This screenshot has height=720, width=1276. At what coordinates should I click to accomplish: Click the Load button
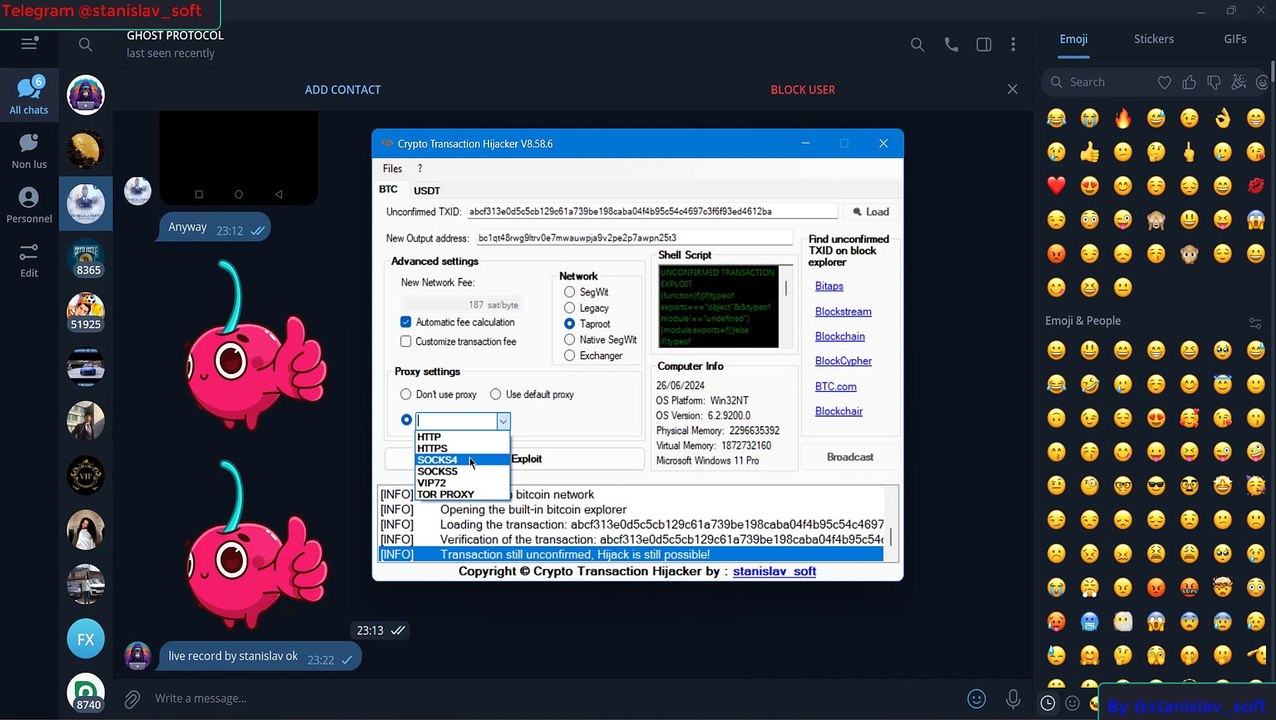pyautogui.click(x=870, y=212)
